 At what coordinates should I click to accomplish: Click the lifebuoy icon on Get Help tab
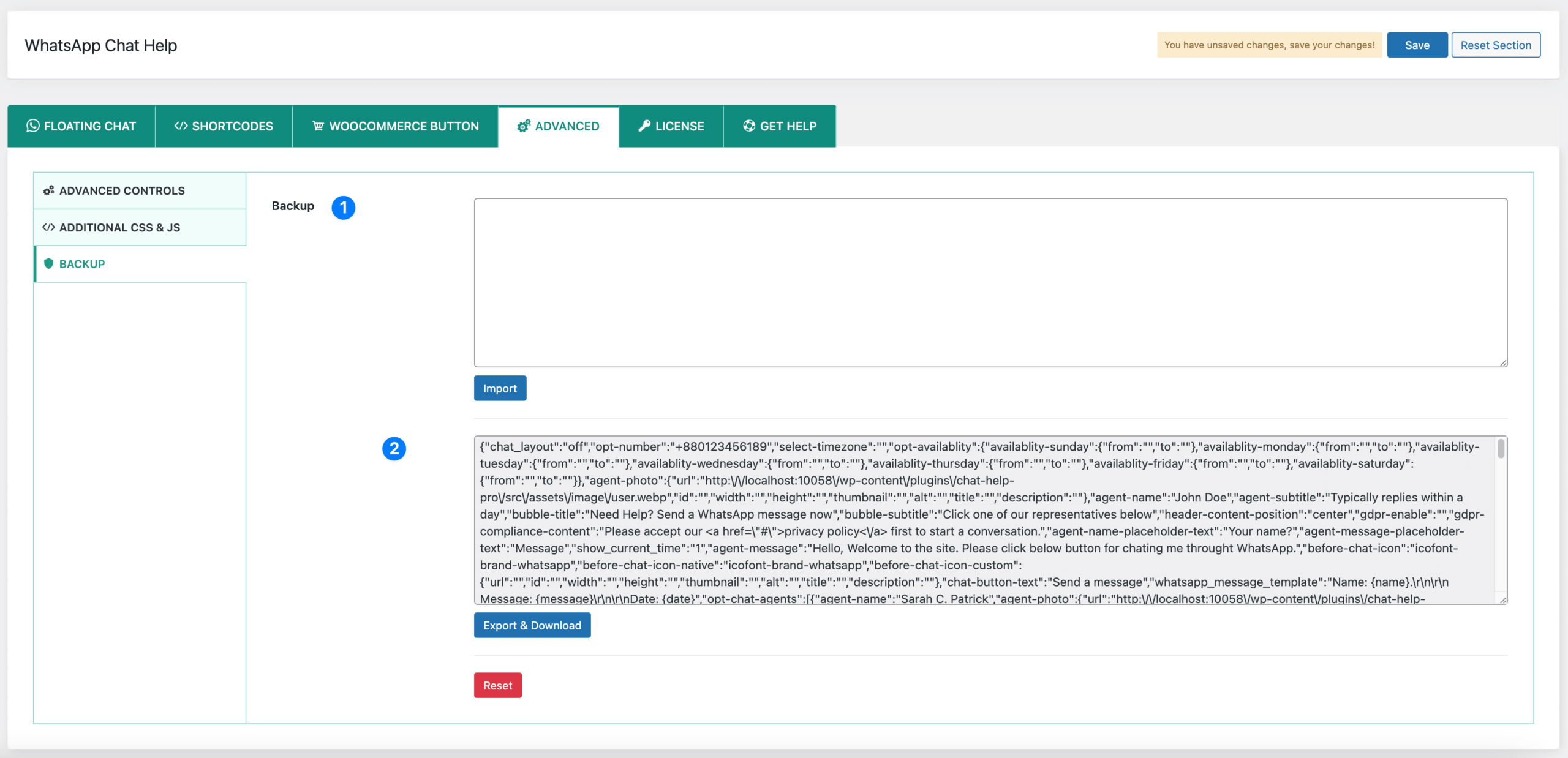click(x=749, y=126)
